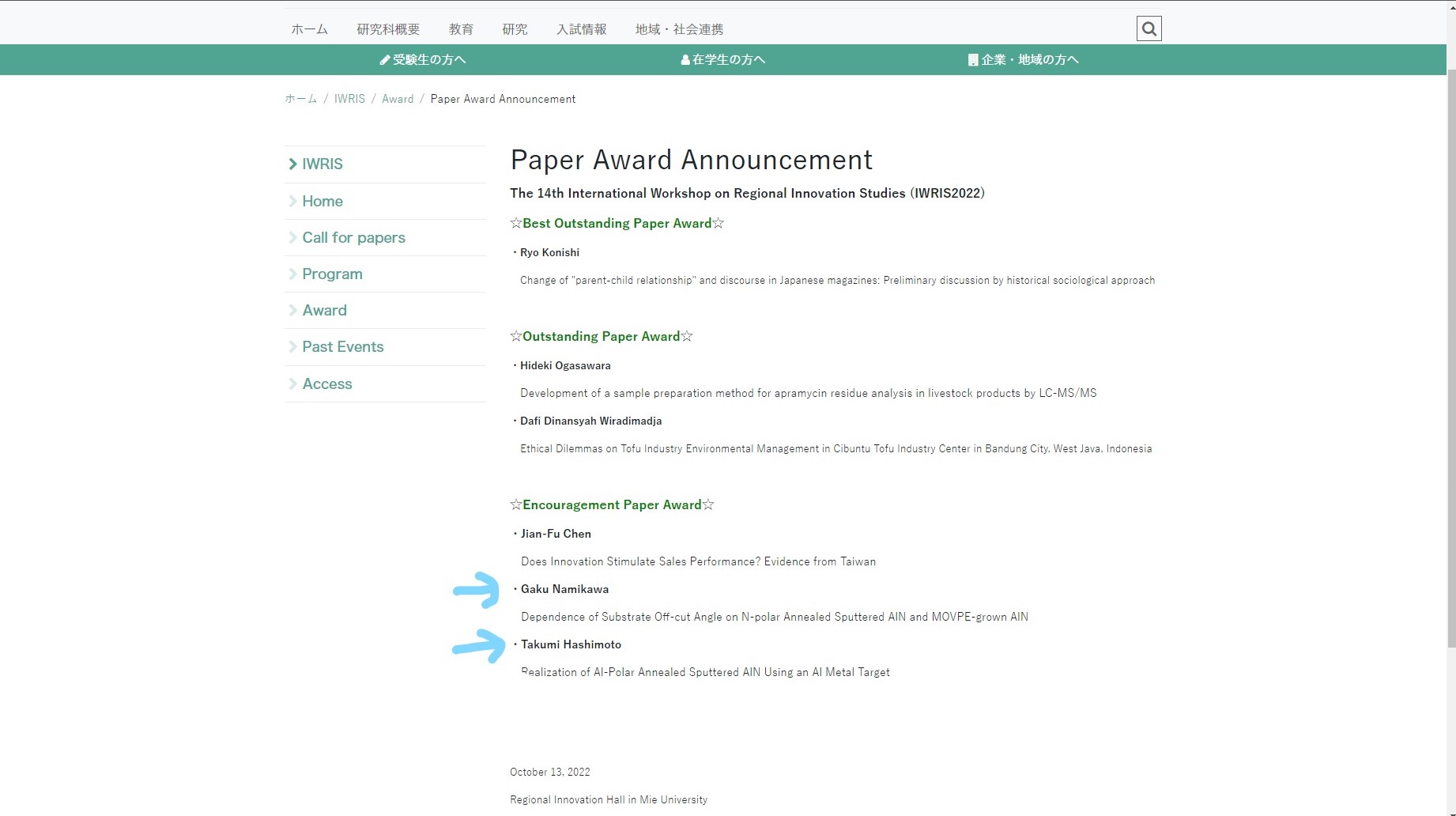Go to the Program sidebar page
1456x816 pixels.
(x=332, y=274)
